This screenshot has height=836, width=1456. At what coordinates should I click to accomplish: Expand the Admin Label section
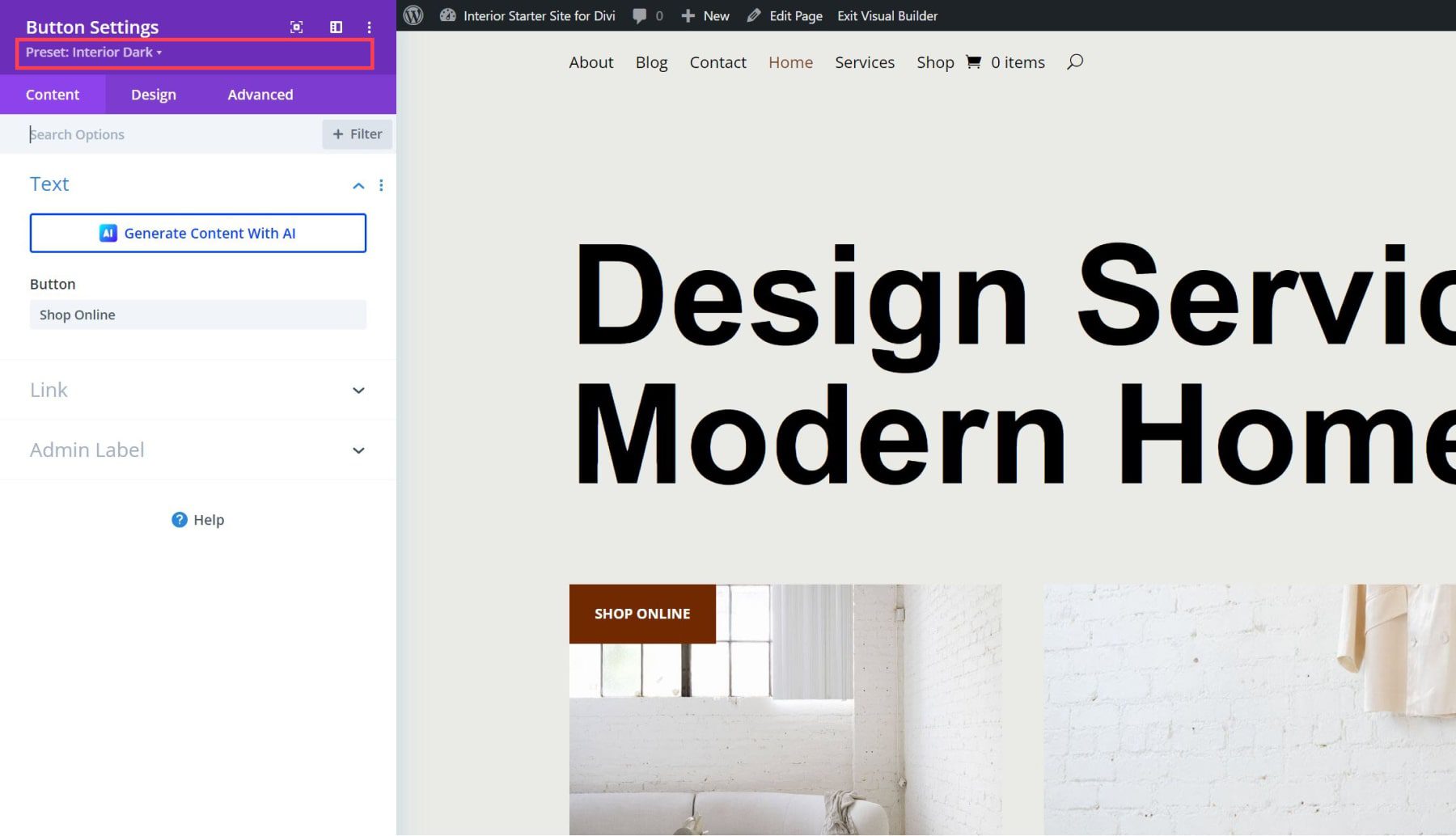click(197, 450)
